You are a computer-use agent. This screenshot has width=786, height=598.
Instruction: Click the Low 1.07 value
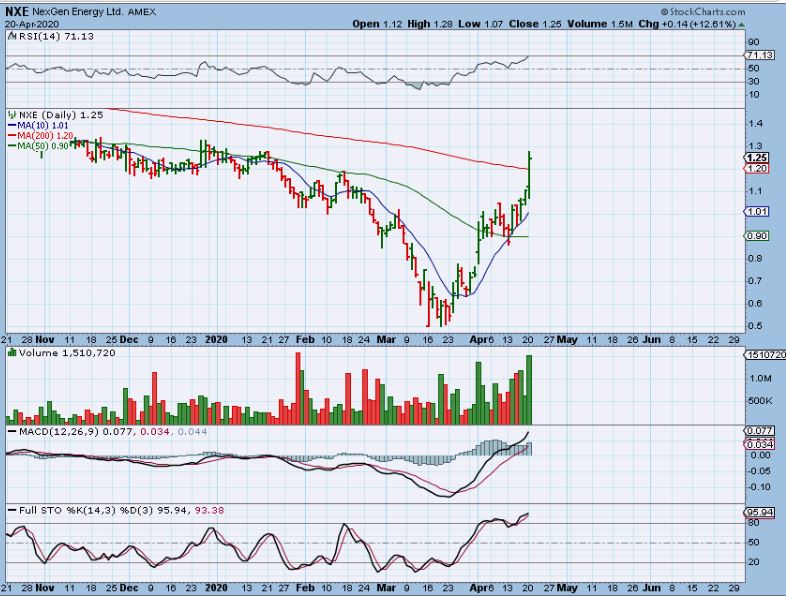coord(481,24)
